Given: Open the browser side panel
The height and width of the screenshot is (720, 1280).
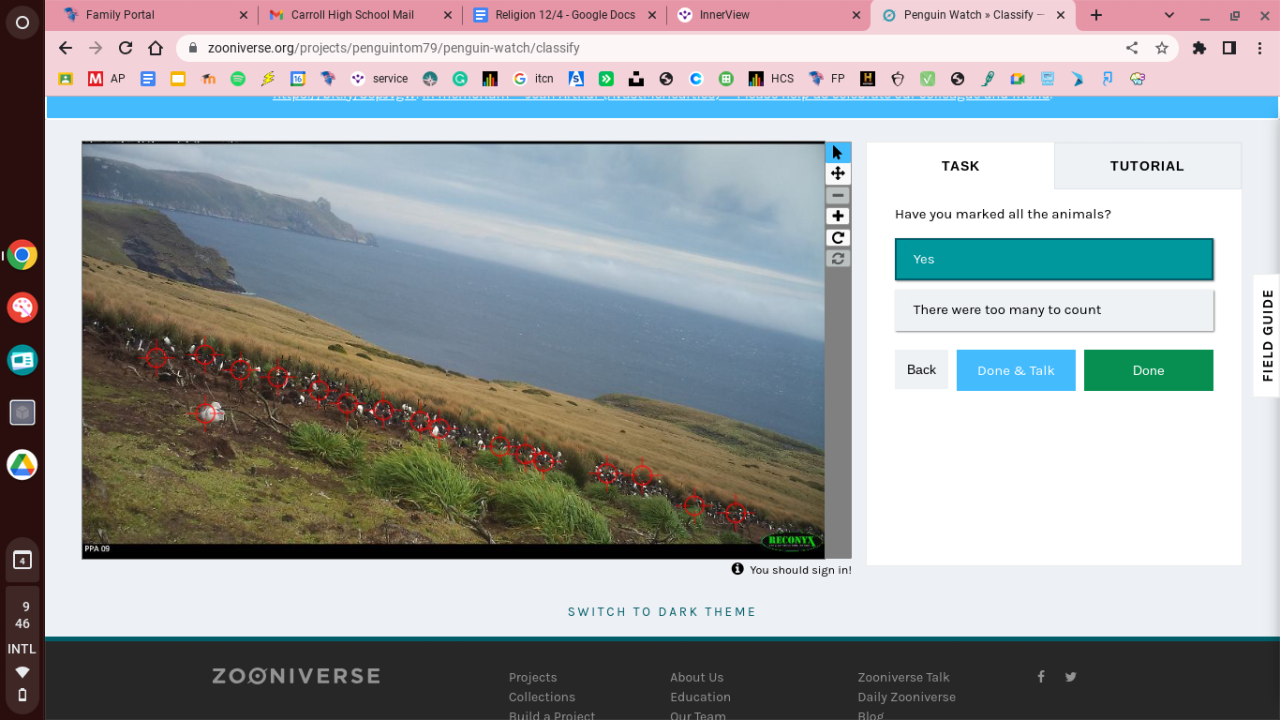Looking at the screenshot, I should pyautogui.click(x=1229, y=48).
